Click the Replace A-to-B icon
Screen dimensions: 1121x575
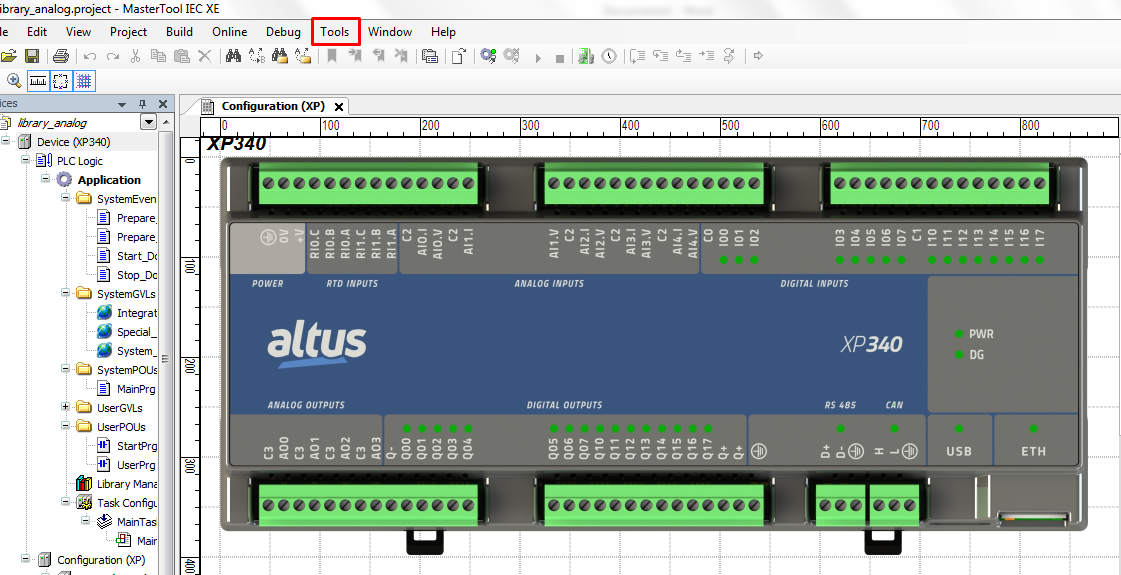point(257,56)
